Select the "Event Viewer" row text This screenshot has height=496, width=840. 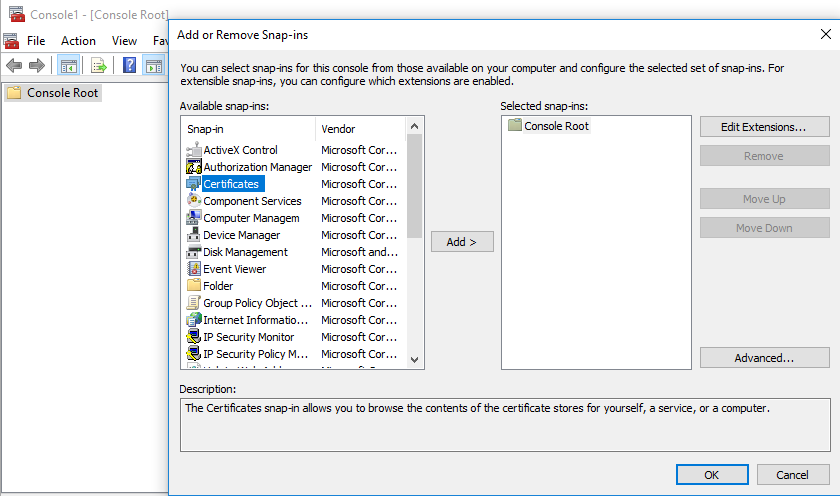(x=235, y=269)
